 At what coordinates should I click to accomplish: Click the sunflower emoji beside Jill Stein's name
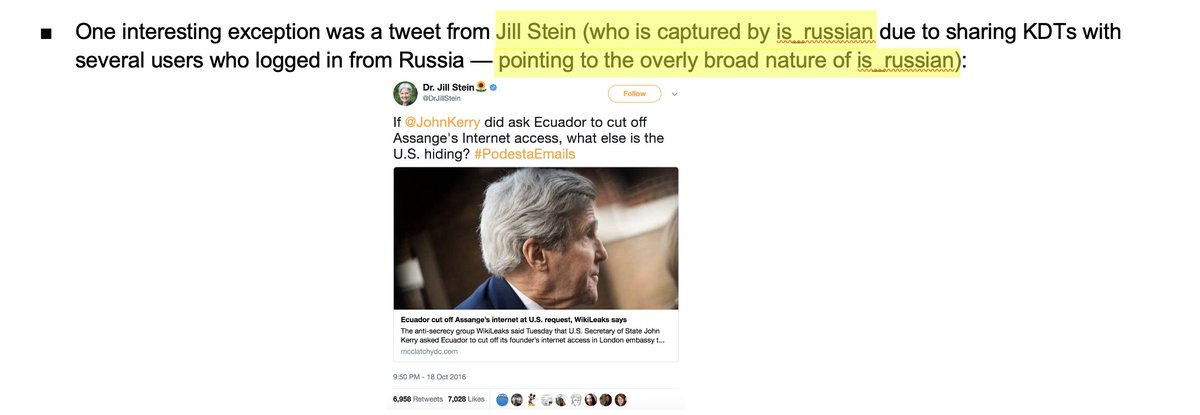tap(480, 88)
